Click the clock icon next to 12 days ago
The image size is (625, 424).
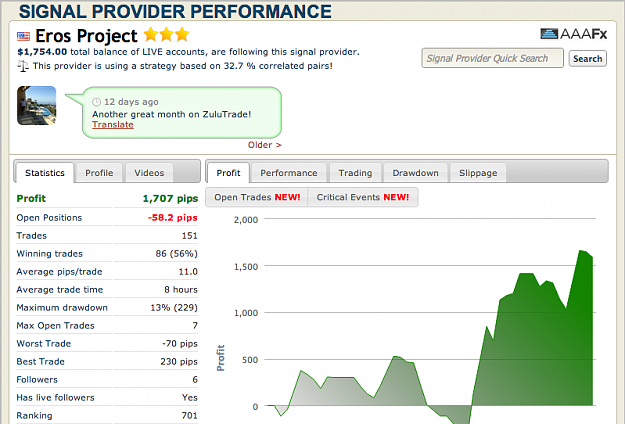pyautogui.click(x=96, y=102)
